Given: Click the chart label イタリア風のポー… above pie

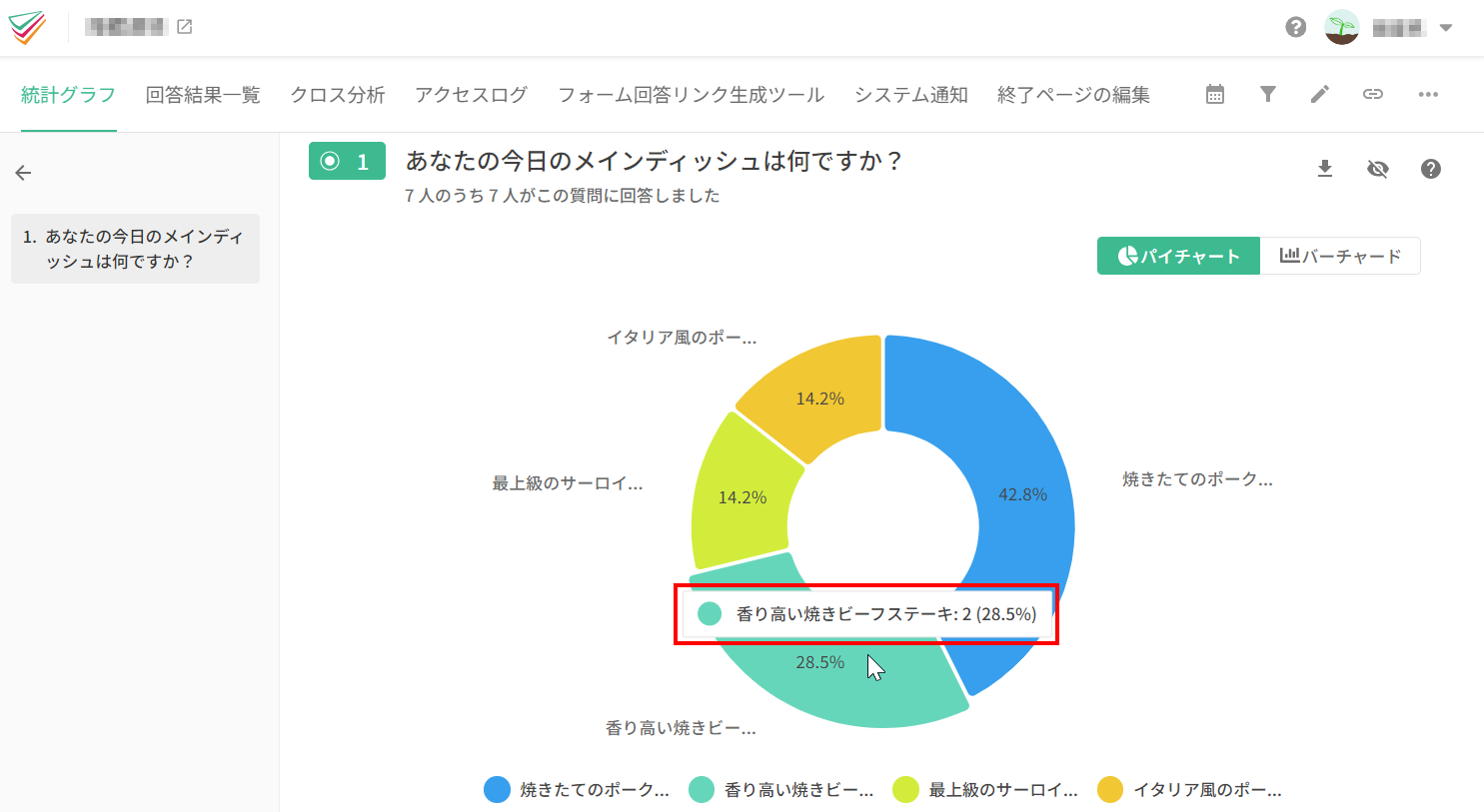Looking at the screenshot, I should point(682,338).
